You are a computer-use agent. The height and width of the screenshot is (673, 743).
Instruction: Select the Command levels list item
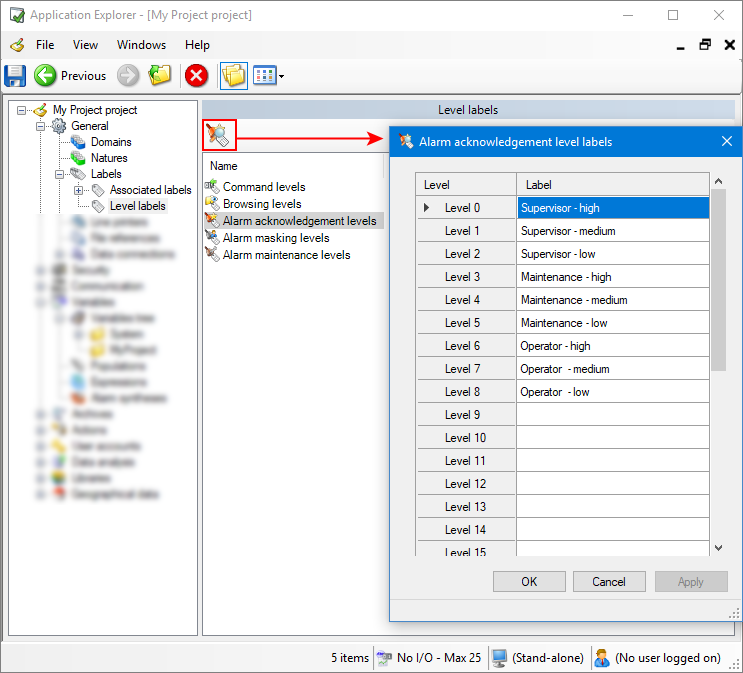point(263,187)
